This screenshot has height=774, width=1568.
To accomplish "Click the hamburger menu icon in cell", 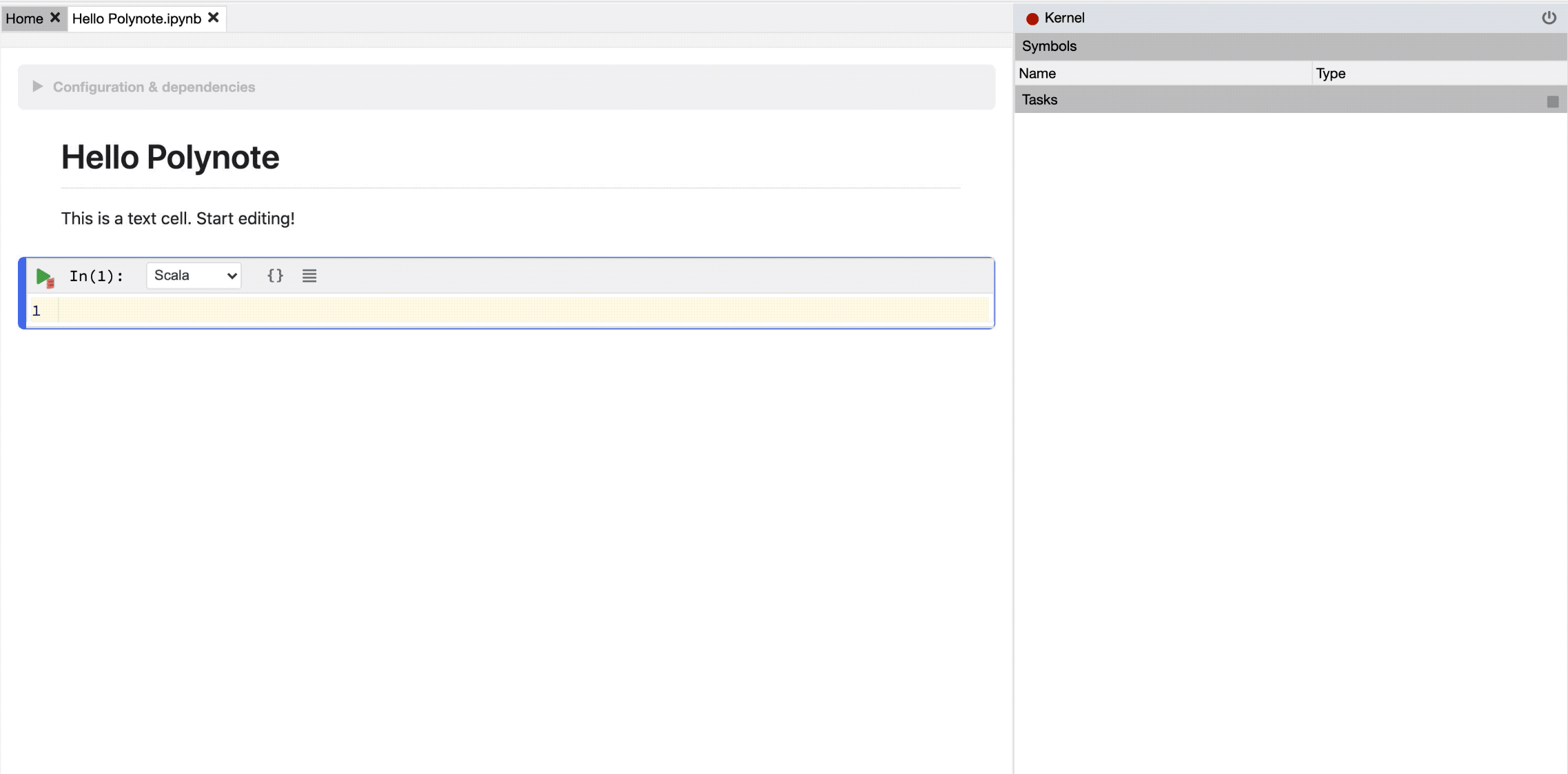I will (309, 275).
